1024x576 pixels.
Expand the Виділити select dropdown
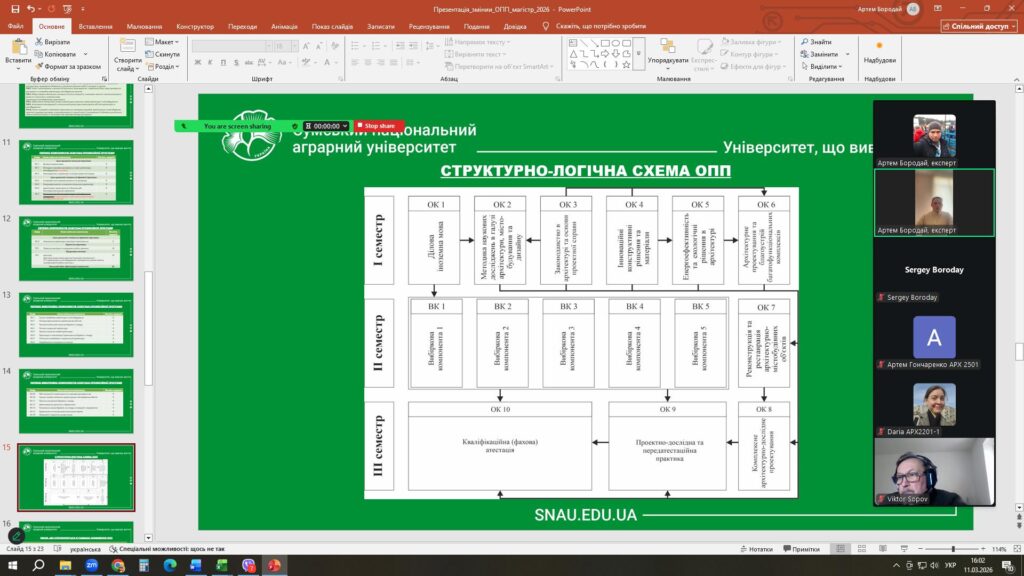point(825,66)
